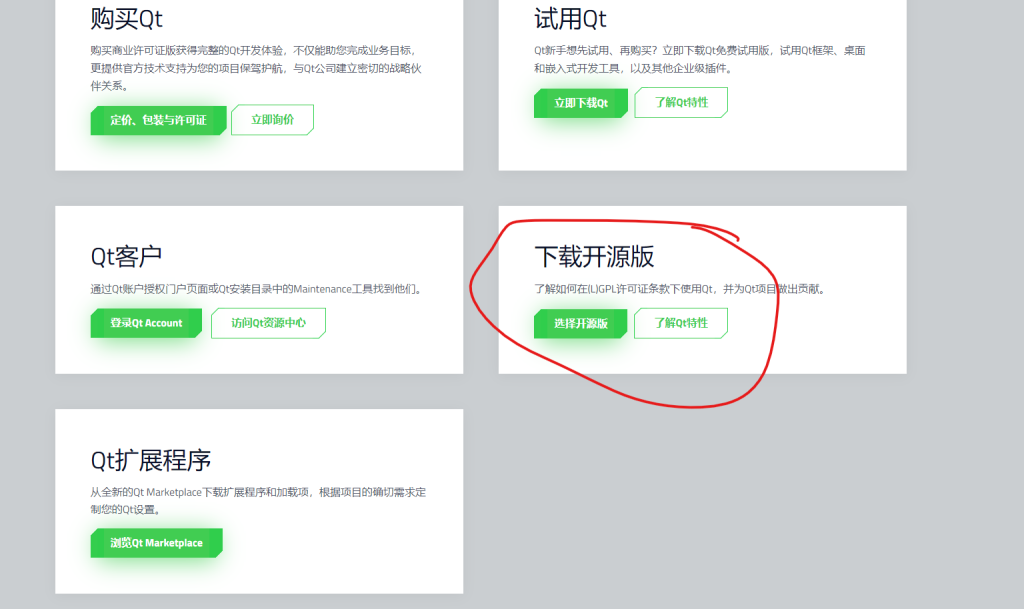This screenshot has height=609, width=1024.
Task: Open 了解Qt特性 under 下载开源版
Action: coord(681,323)
